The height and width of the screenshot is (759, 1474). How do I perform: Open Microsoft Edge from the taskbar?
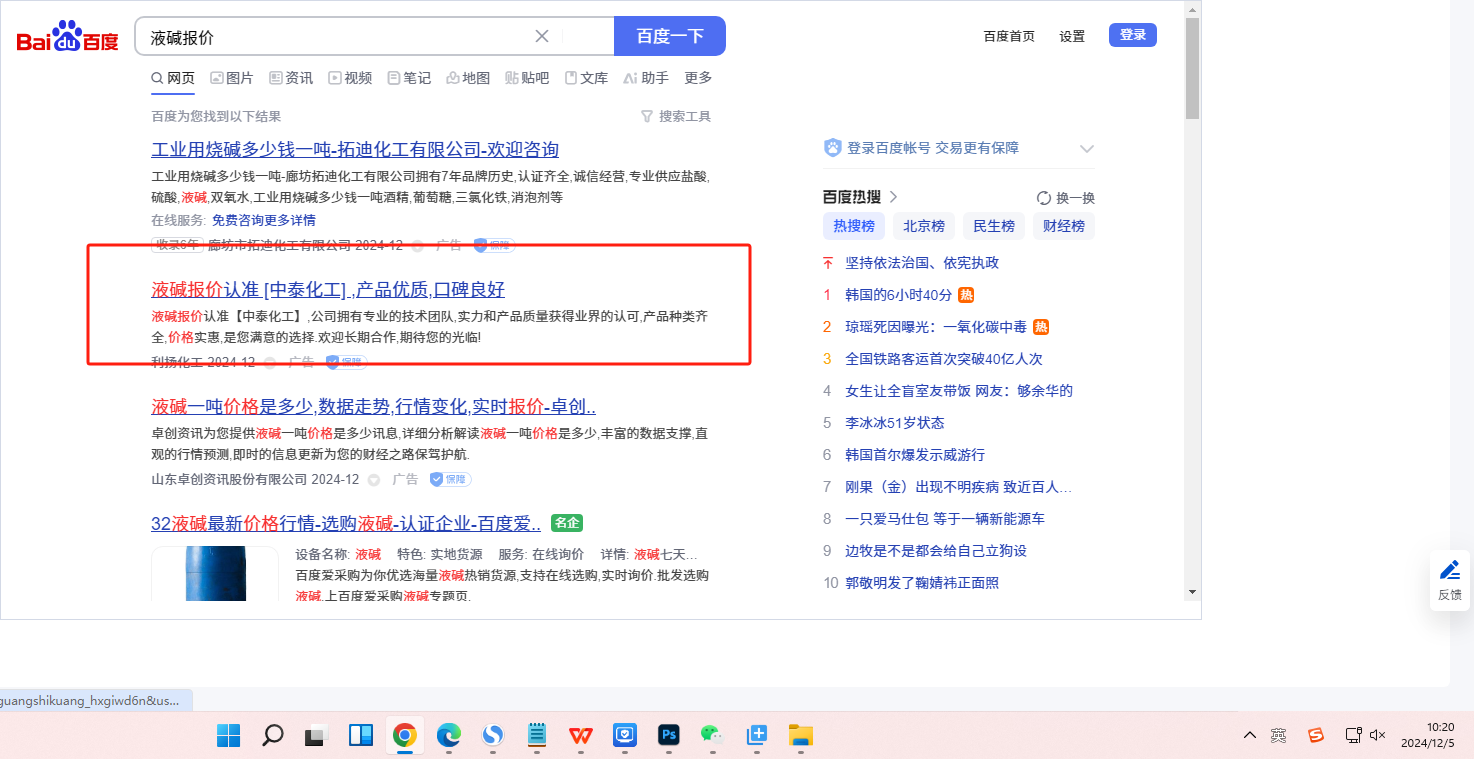click(x=448, y=736)
